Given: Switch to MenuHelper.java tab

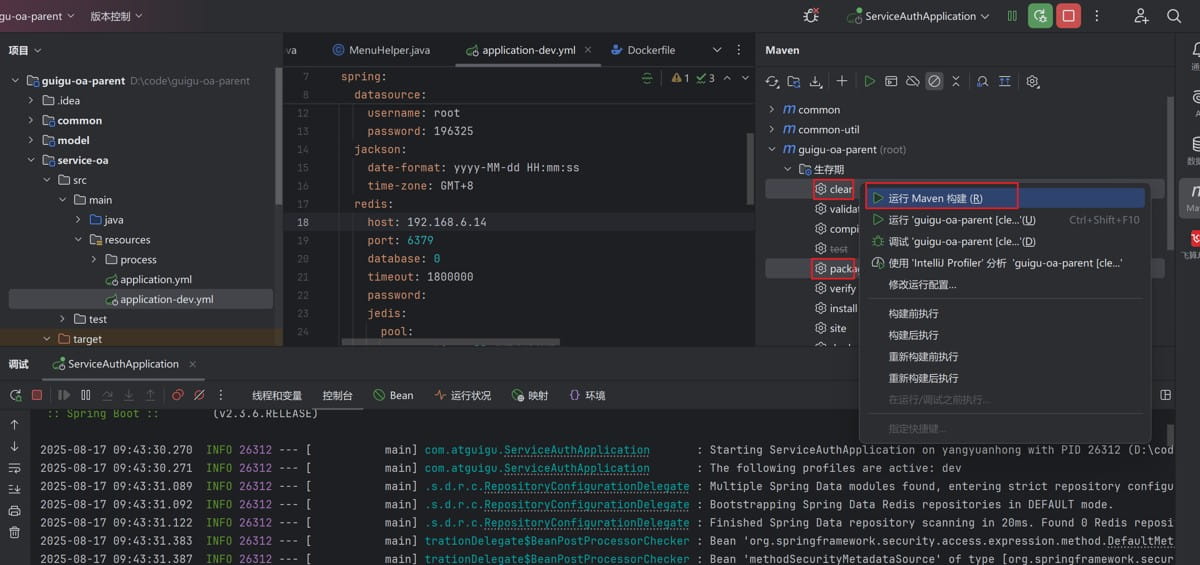Looking at the screenshot, I should 380,50.
